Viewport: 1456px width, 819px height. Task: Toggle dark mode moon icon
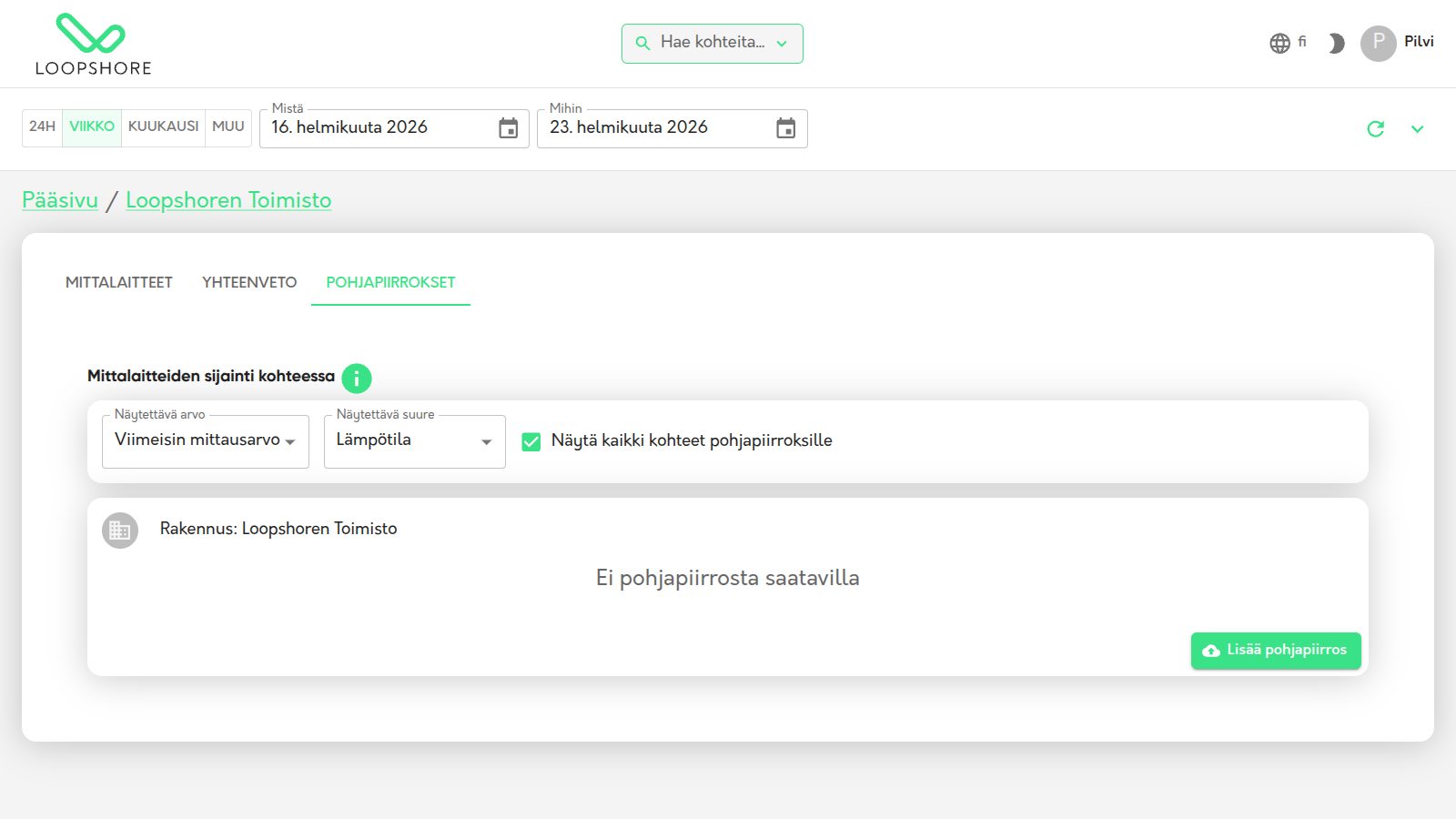pos(1336,44)
